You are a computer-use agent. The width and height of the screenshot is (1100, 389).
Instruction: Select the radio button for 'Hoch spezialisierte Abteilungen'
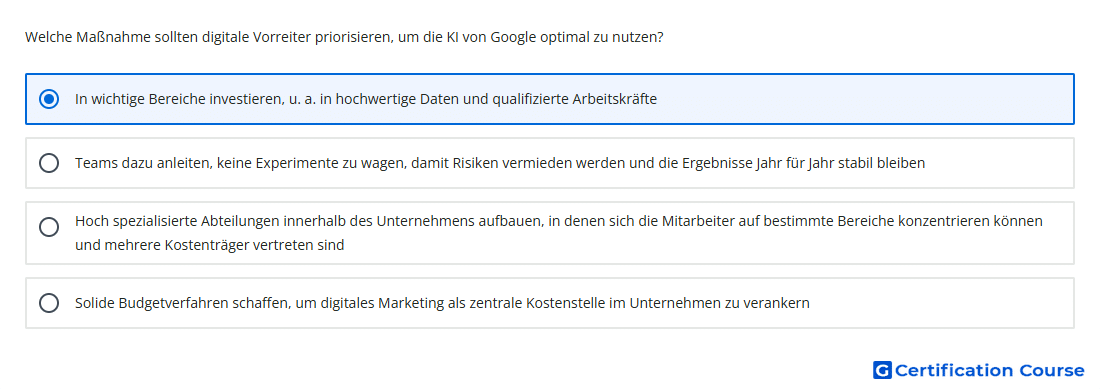(49, 227)
